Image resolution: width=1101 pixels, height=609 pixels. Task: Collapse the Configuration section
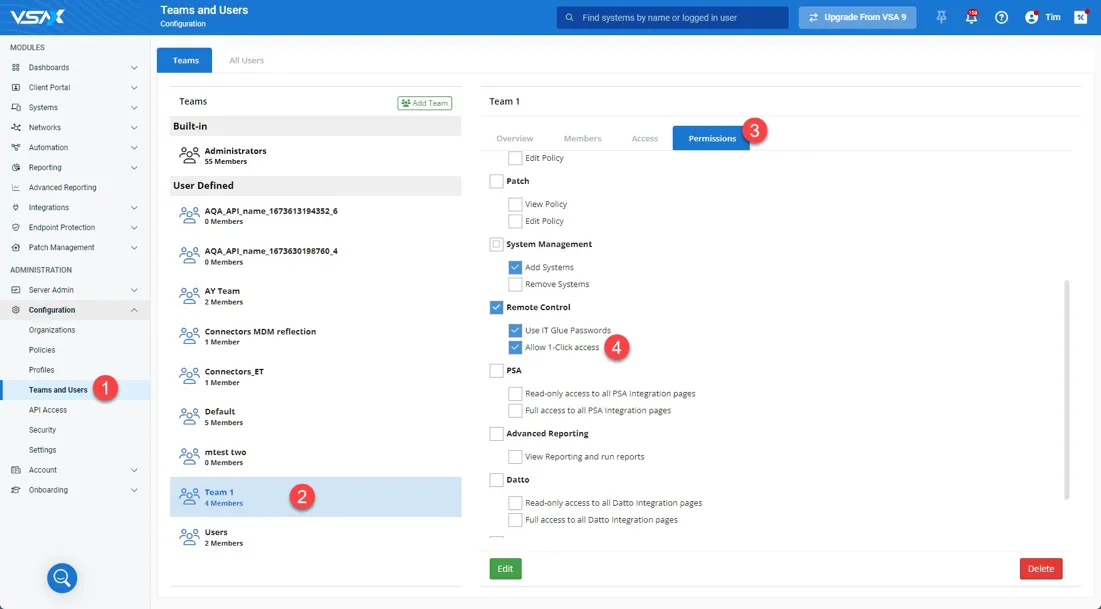tap(134, 310)
